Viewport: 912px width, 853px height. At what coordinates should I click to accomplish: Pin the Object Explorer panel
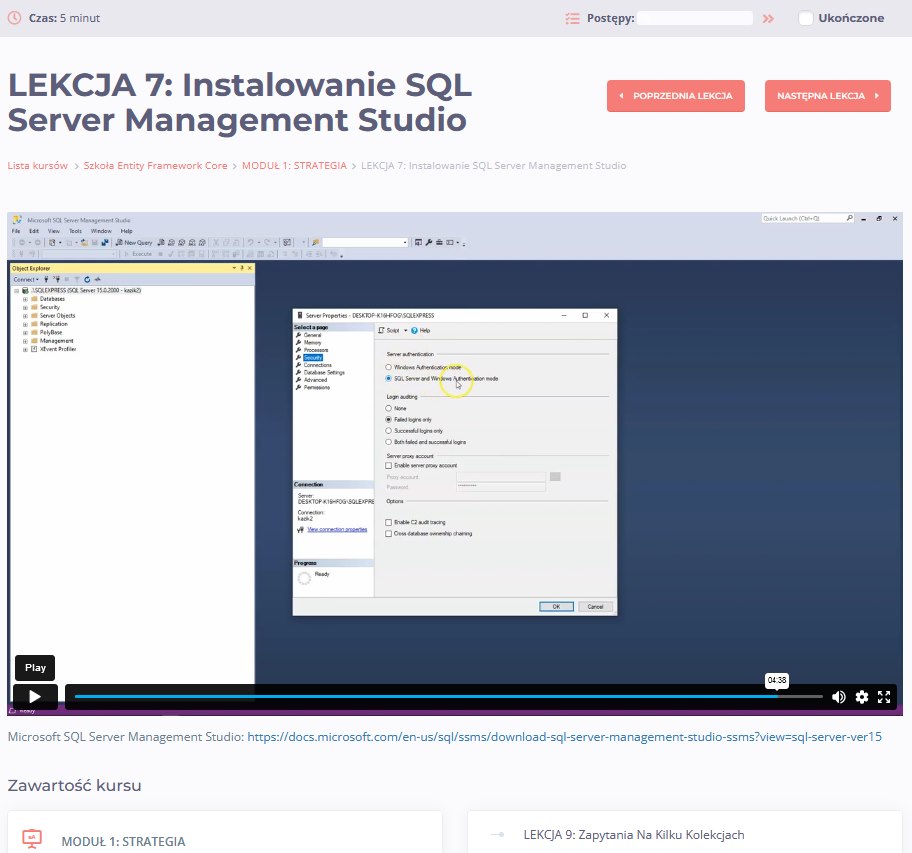242,268
